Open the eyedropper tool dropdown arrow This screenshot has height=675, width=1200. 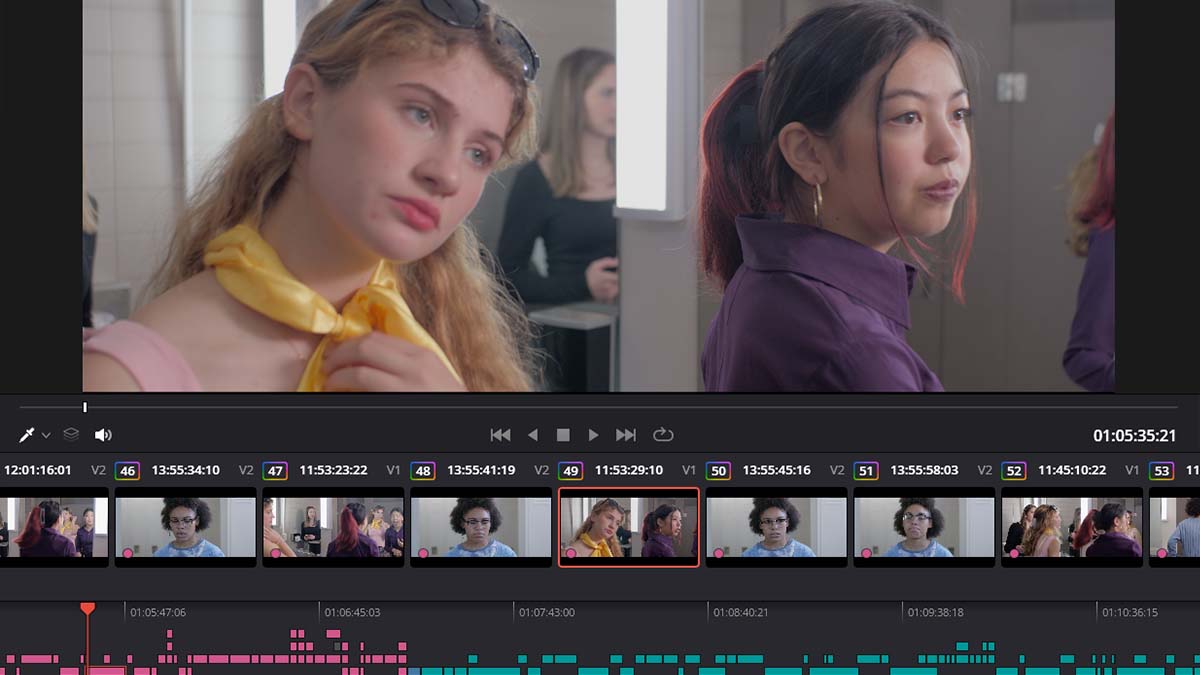(x=46, y=436)
